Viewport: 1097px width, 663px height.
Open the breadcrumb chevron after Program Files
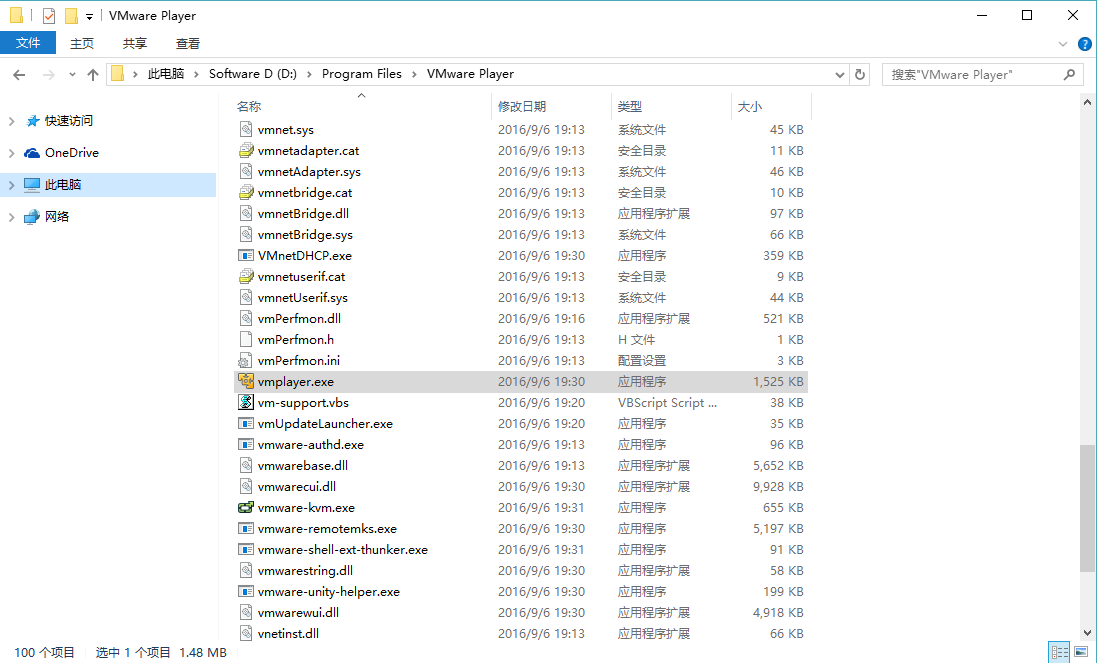414,74
